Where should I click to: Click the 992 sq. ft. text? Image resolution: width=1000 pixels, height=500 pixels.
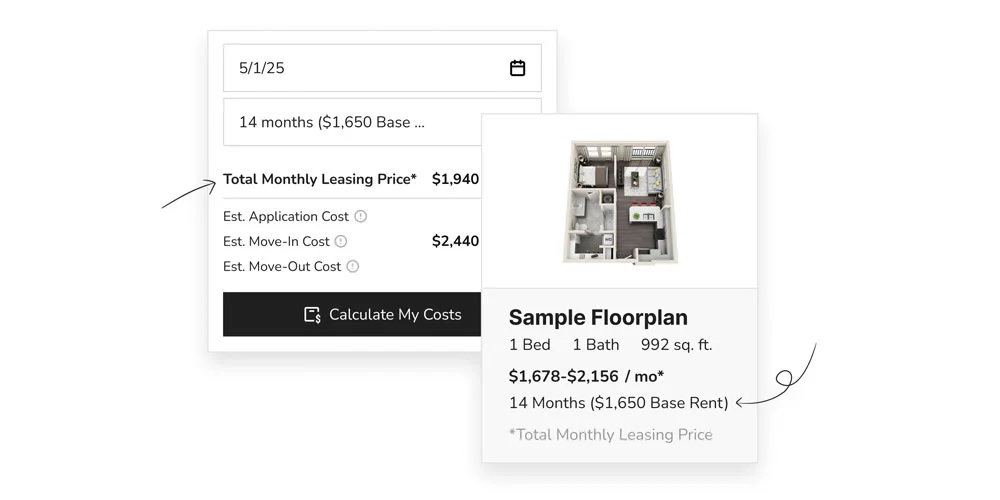[677, 345]
